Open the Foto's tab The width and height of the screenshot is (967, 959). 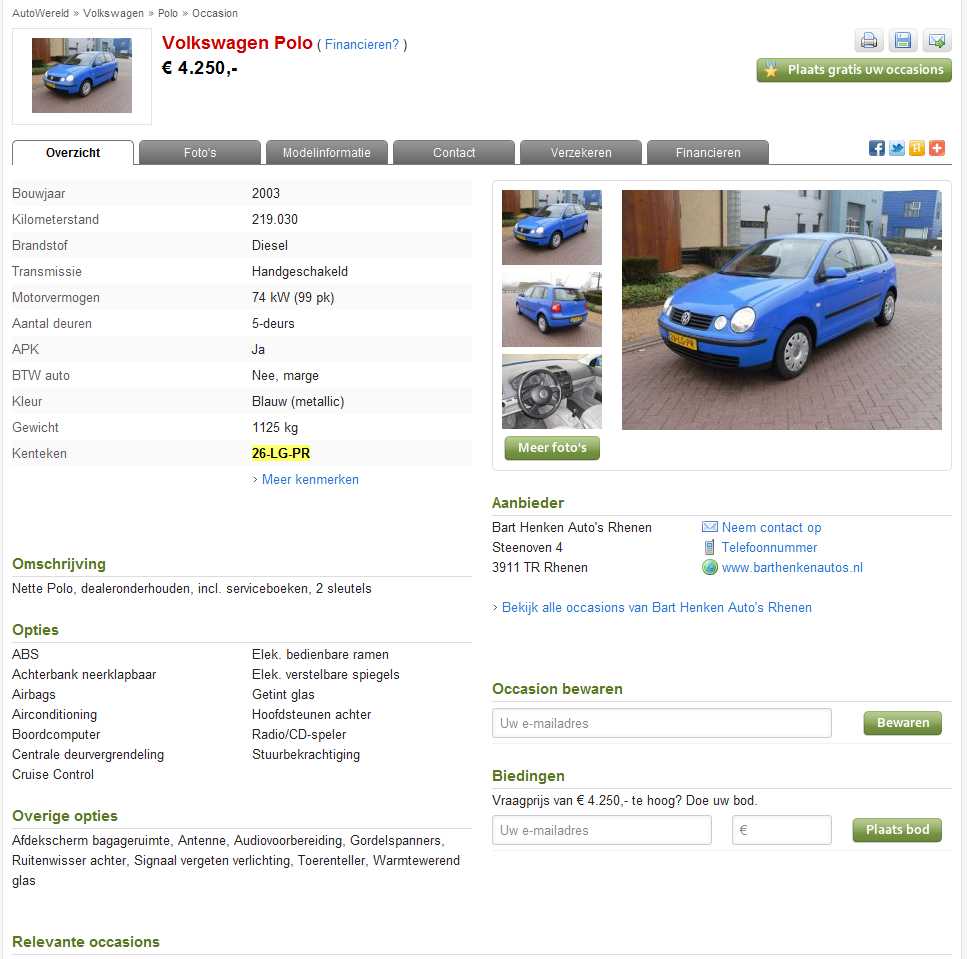pyautogui.click(x=200, y=152)
